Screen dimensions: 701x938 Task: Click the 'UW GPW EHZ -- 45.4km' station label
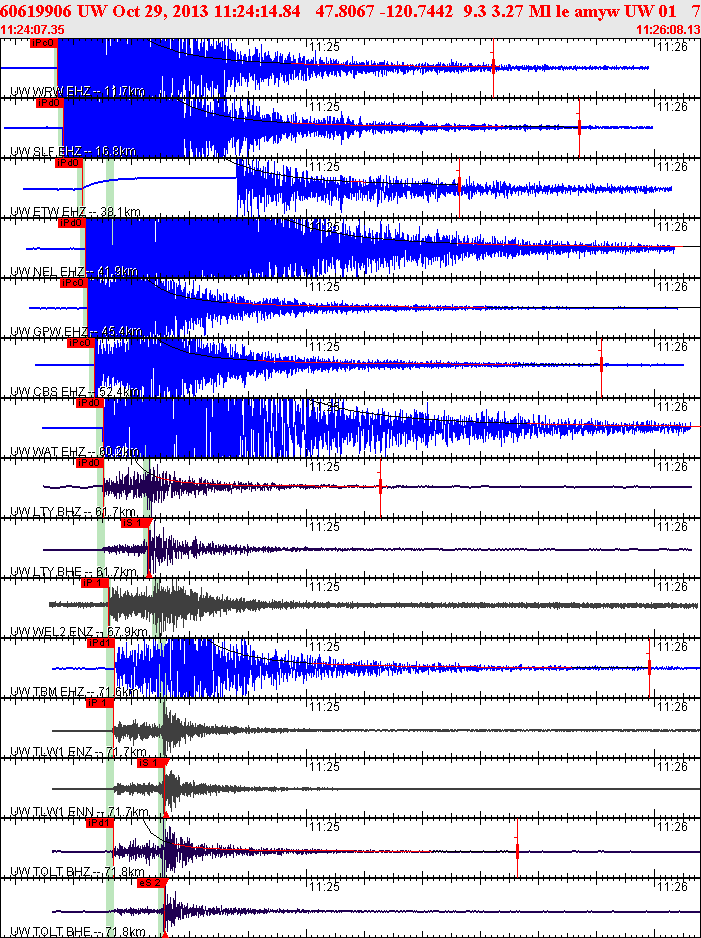click(x=76, y=331)
